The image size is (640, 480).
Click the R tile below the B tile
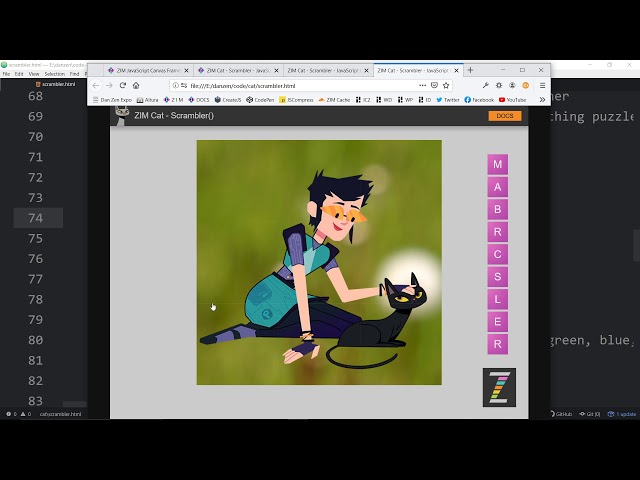point(498,232)
